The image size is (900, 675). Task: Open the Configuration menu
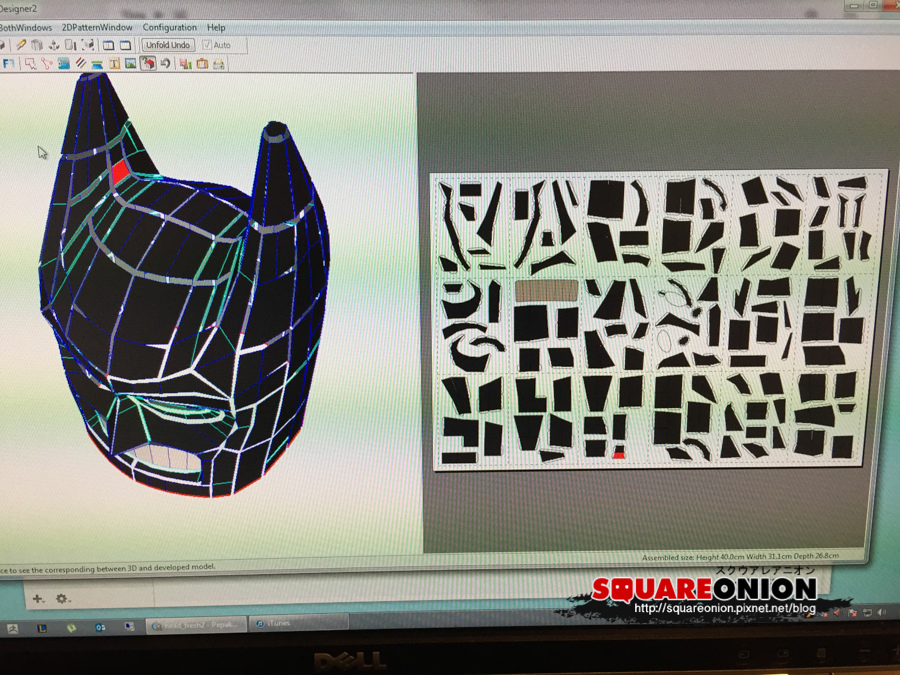coord(169,28)
